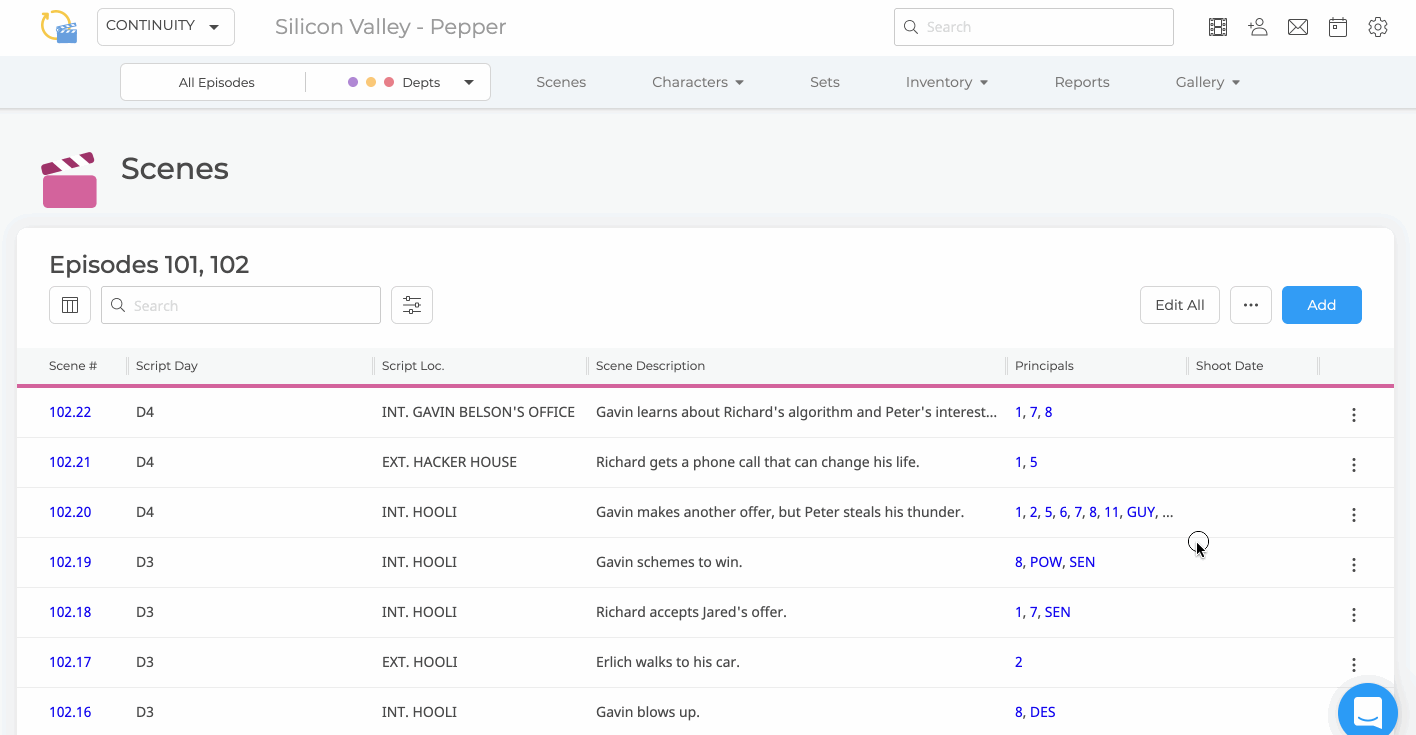Click 'Richard accepts Jared's offer.' description
The height and width of the screenshot is (735, 1416).
point(691,612)
